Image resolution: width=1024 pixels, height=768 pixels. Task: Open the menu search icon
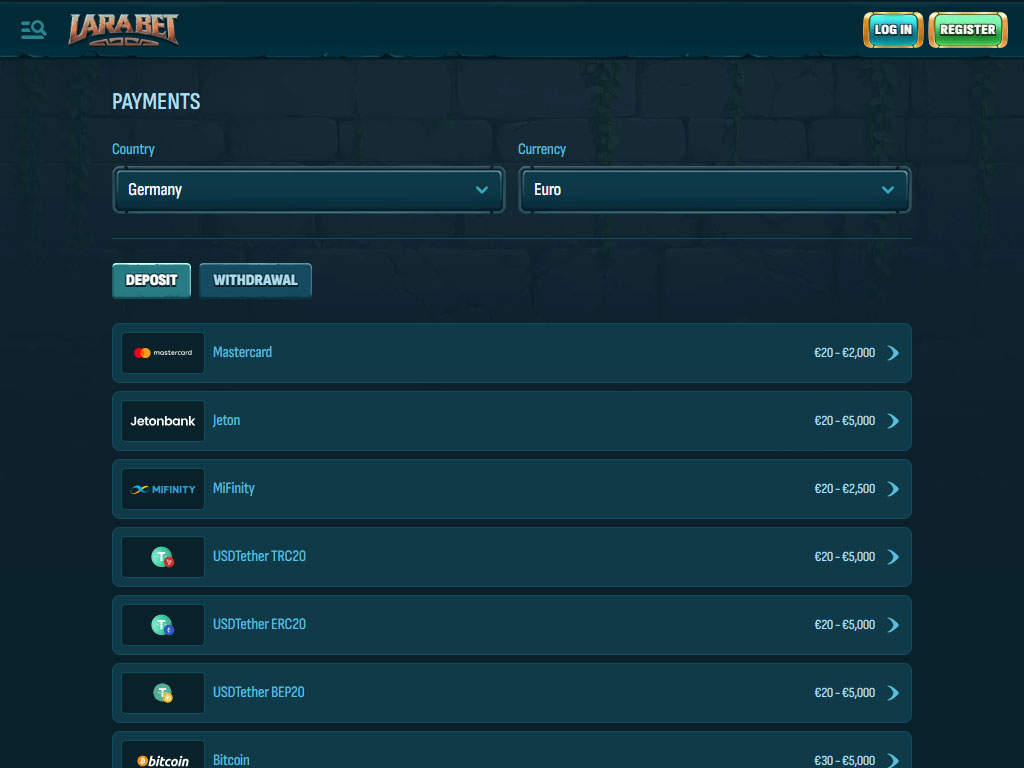pyautogui.click(x=33, y=29)
